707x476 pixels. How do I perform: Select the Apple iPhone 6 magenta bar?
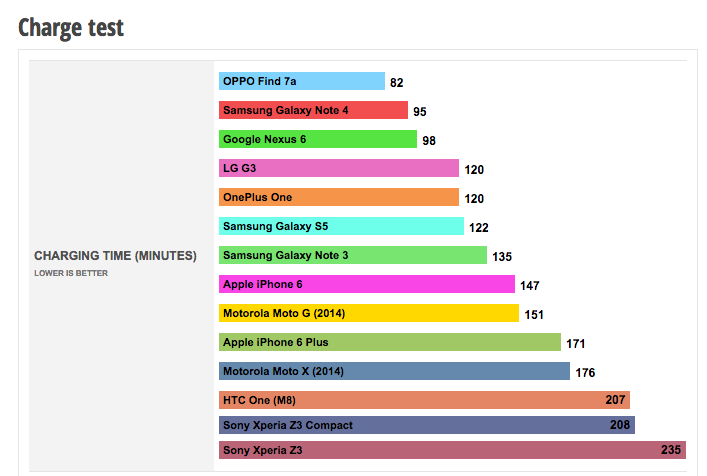(366, 285)
